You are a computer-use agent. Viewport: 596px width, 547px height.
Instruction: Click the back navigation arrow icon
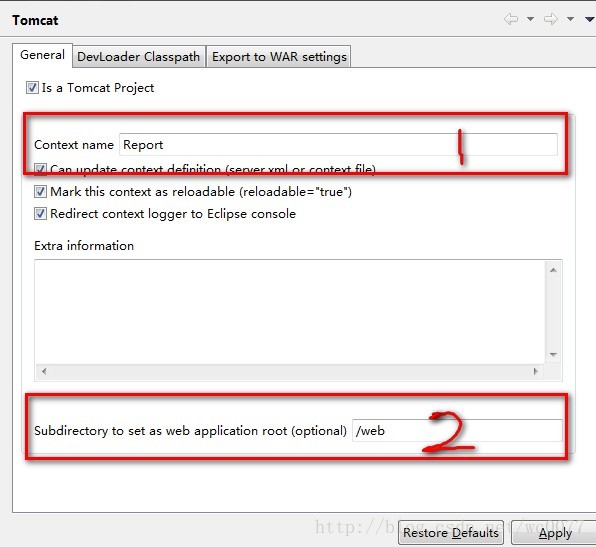[511, 19]
